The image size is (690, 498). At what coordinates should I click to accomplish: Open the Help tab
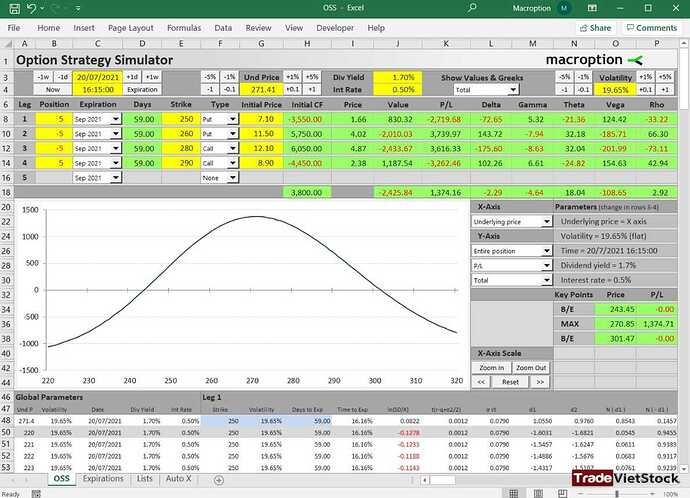coord(376,28)
